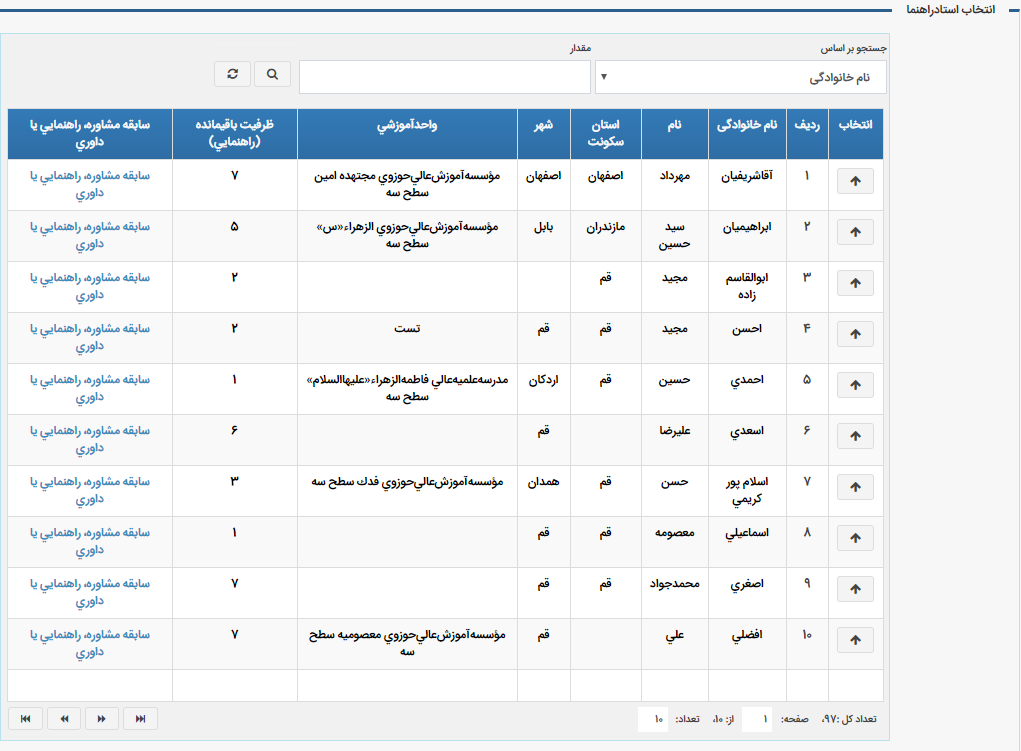Image resolution: width=1021 pixels, height=751 pixels.
Task: Click the search magnifier icon button
Action: pyautogui.click(x=272, y=74)
